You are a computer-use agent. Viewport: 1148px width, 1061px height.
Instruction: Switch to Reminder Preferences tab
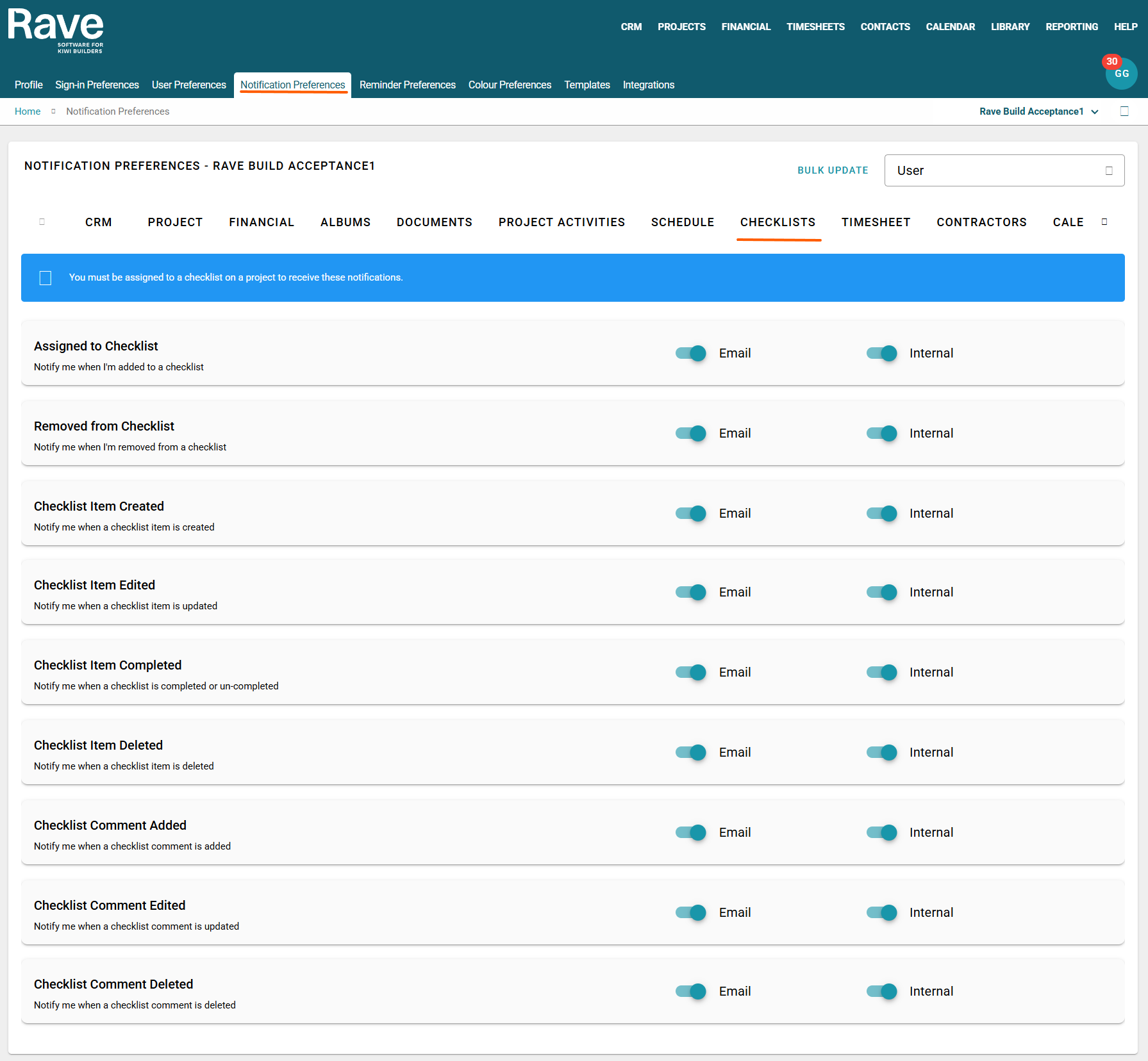pyautogui.click(x=408, y=85)
